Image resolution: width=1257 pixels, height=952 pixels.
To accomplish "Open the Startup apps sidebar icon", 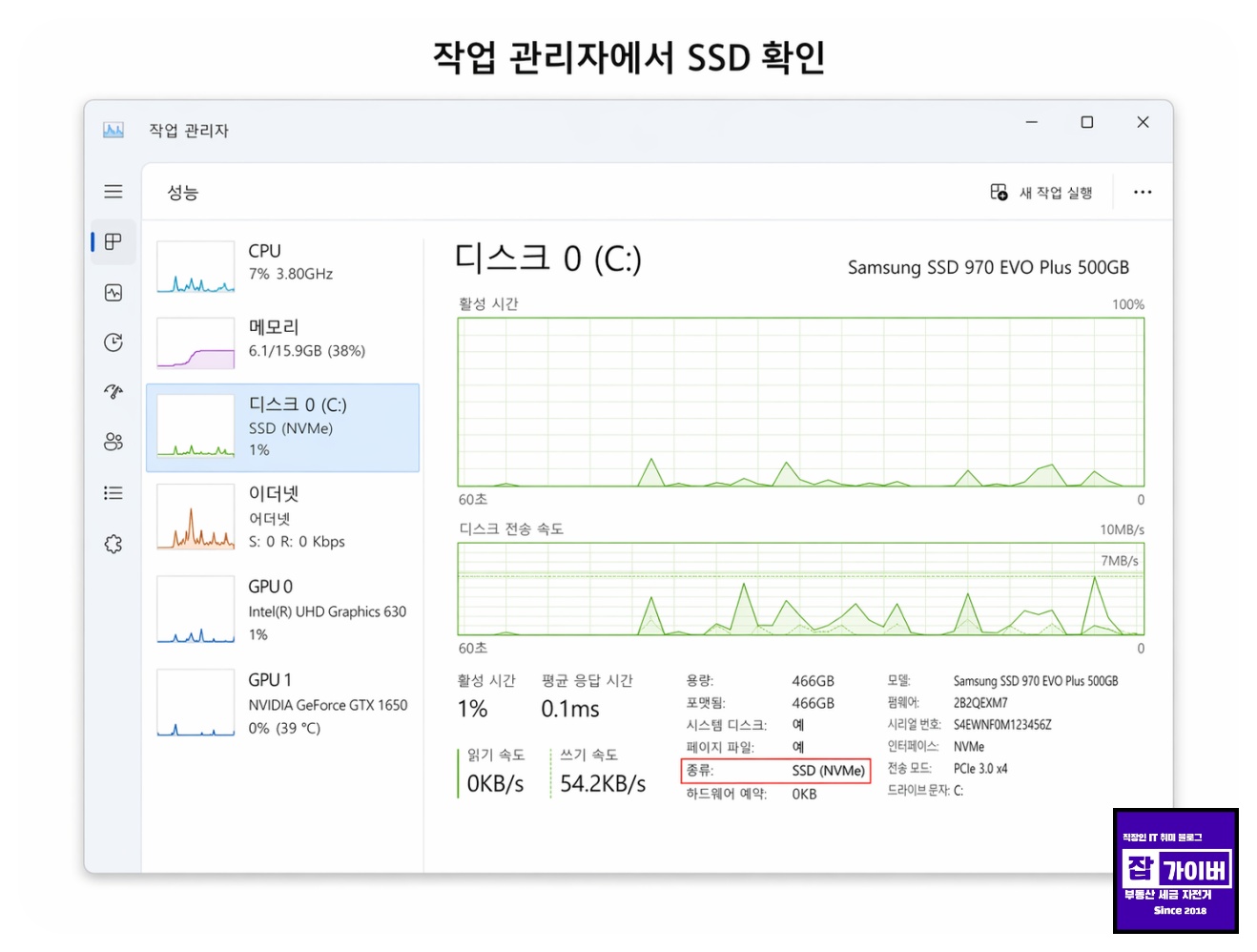I will pyautogui.click(x=113, y=392).
